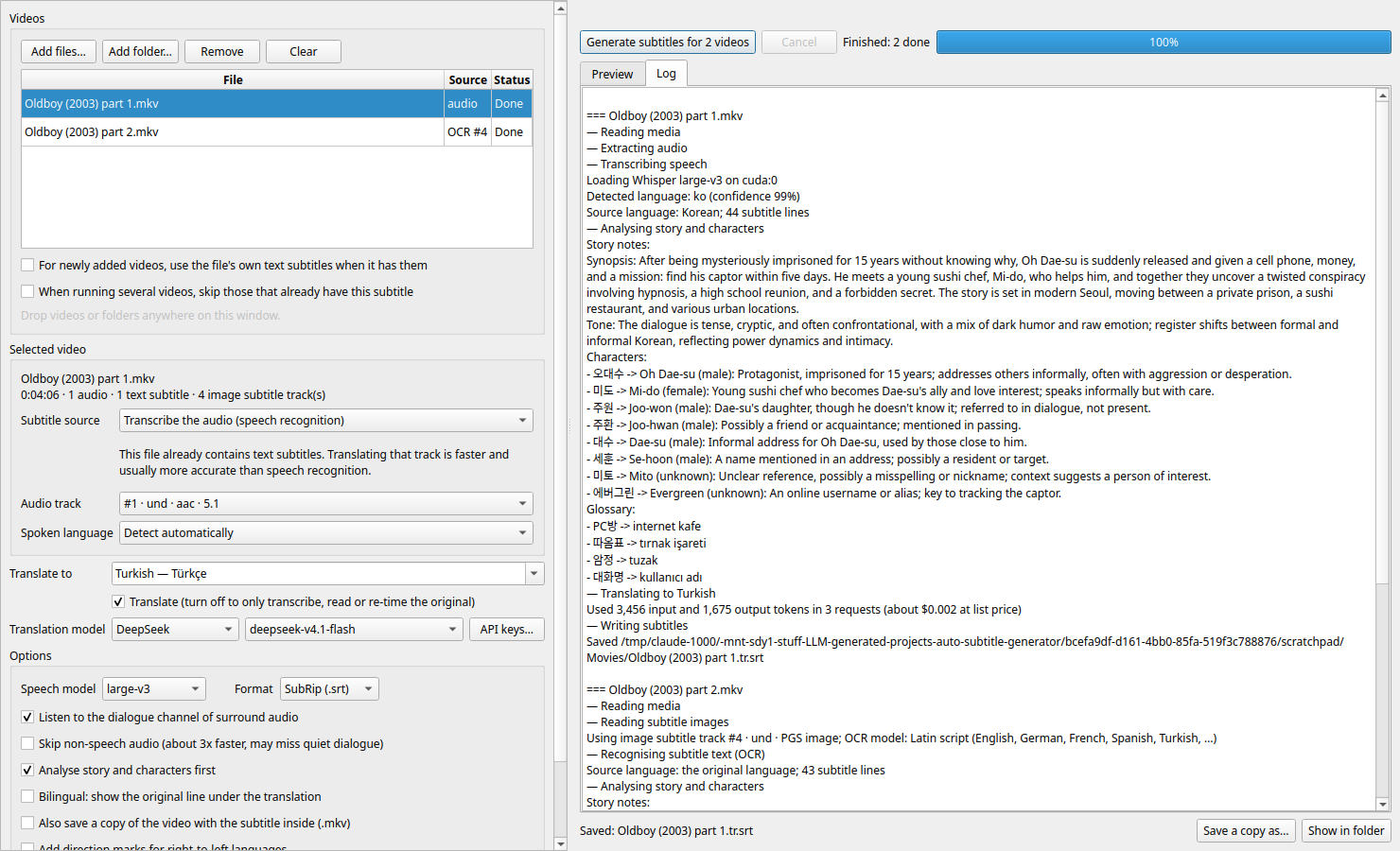The width and height of the screenshot is (1400, 851).
Task: Open the Format SubRip (.srt) dropdown
Action: point(329,689)
